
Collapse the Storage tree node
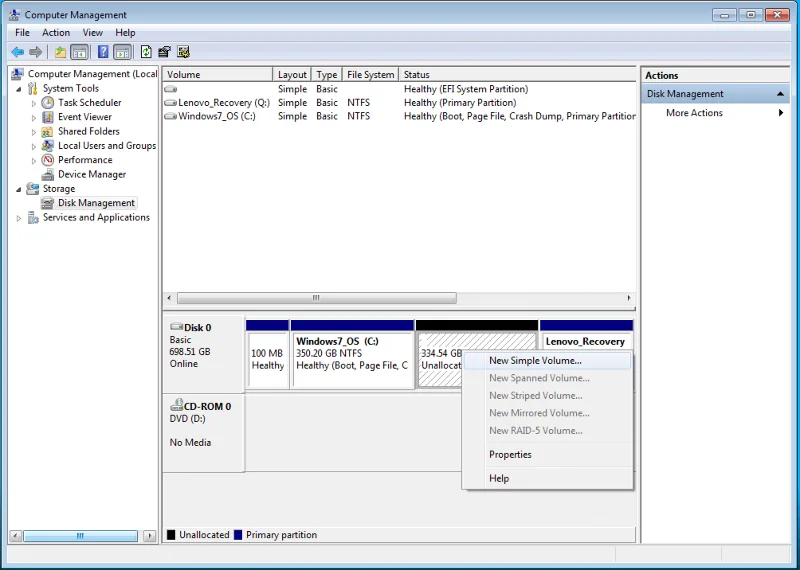[x=19, y=189]
